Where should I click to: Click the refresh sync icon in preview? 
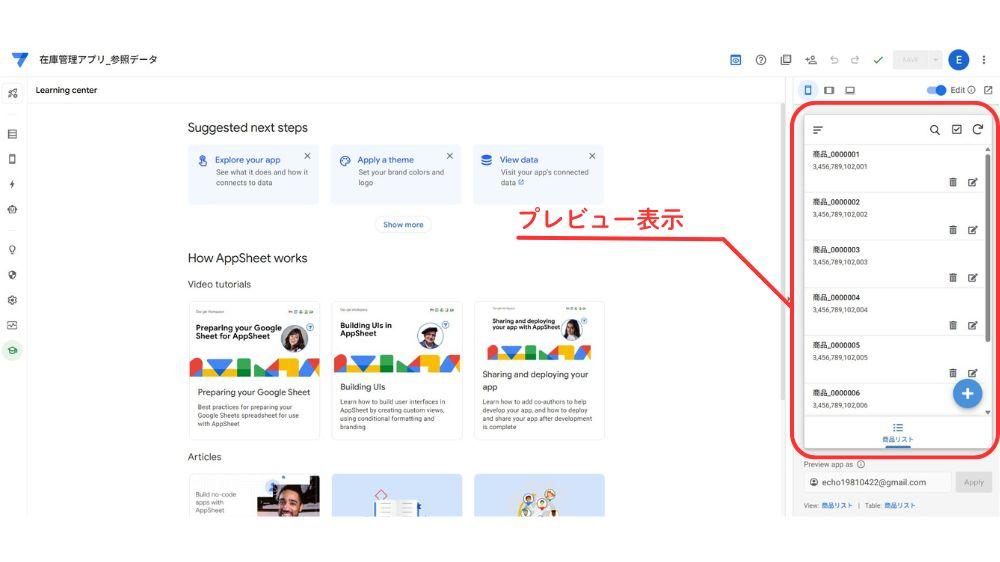[x=978, y=129]
